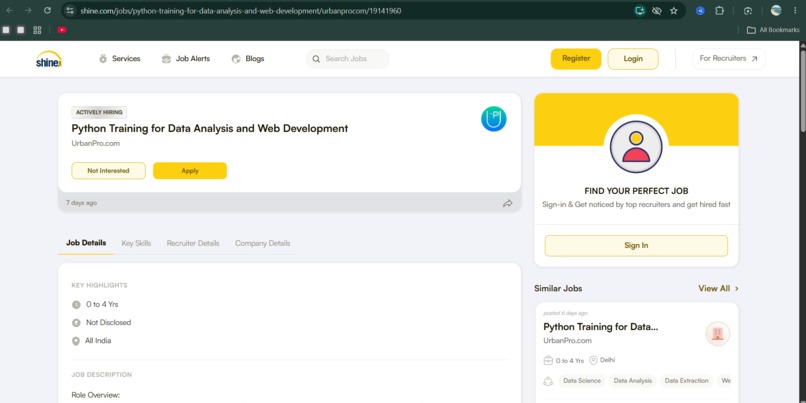Open Job Alerts
806x403 pixels.
[186, 59]
